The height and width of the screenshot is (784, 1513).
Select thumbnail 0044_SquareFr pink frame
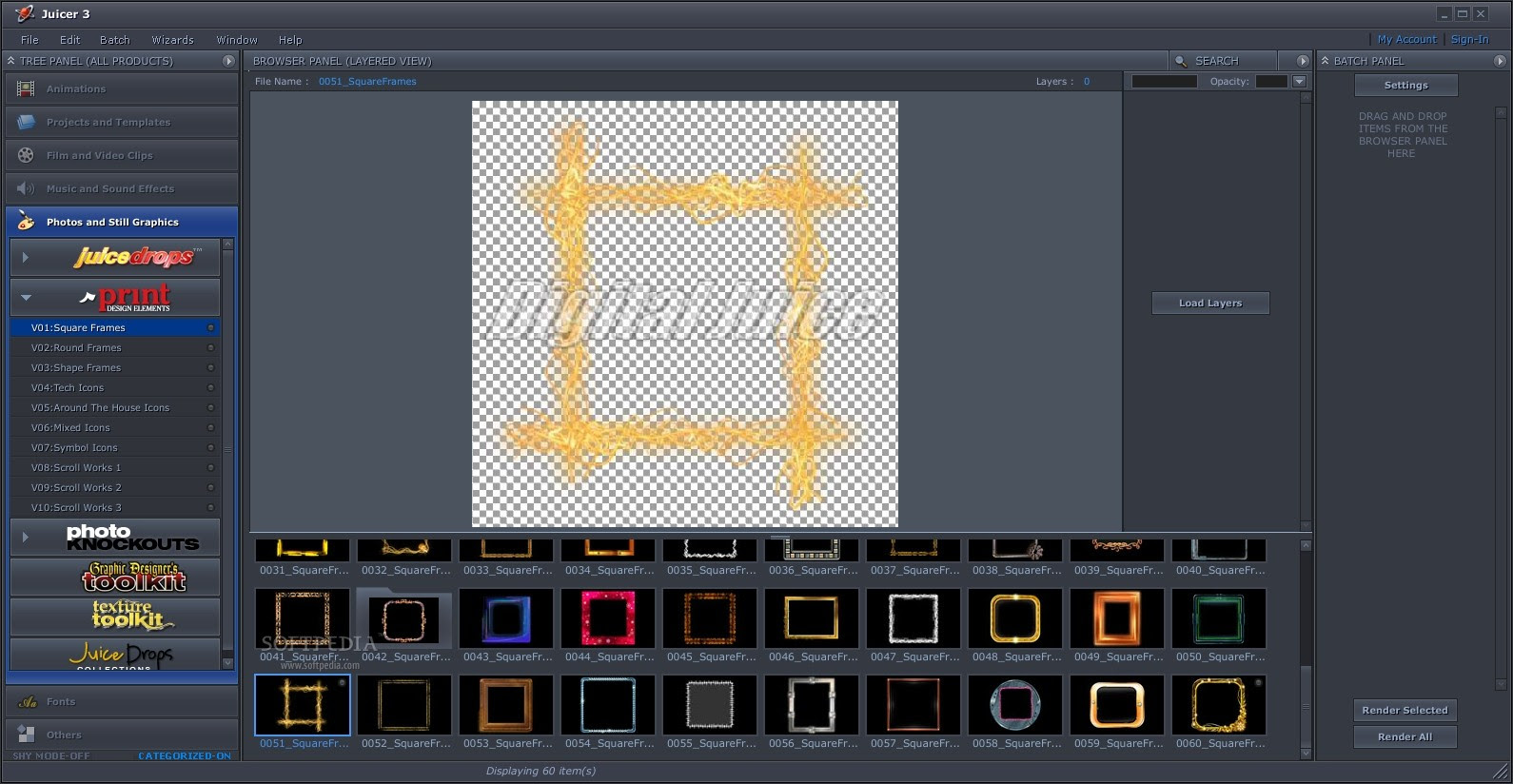tap(607, 618)
